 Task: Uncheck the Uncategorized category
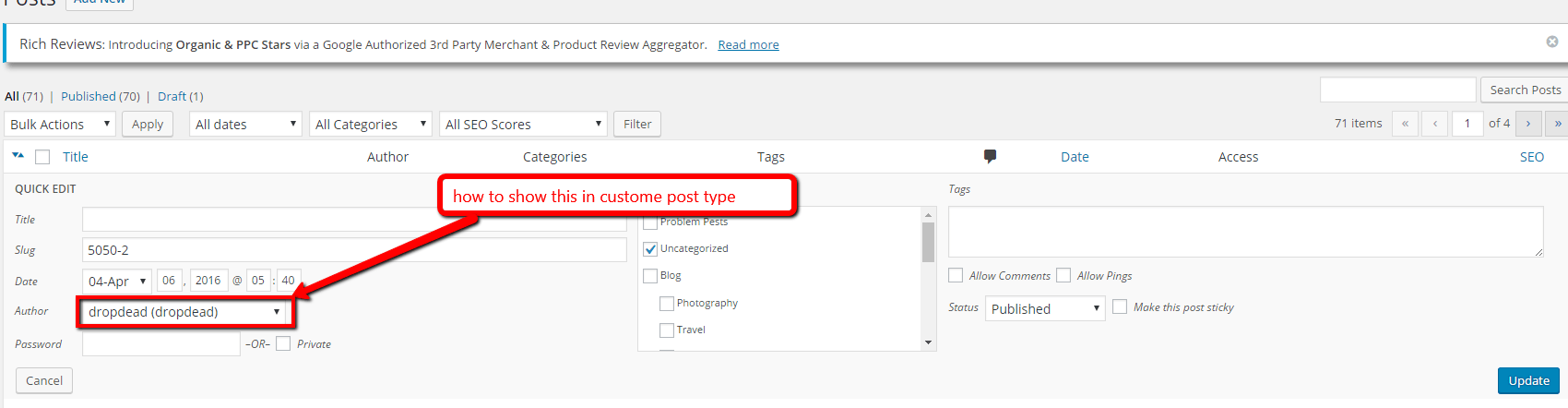click(x=650, y=249)
